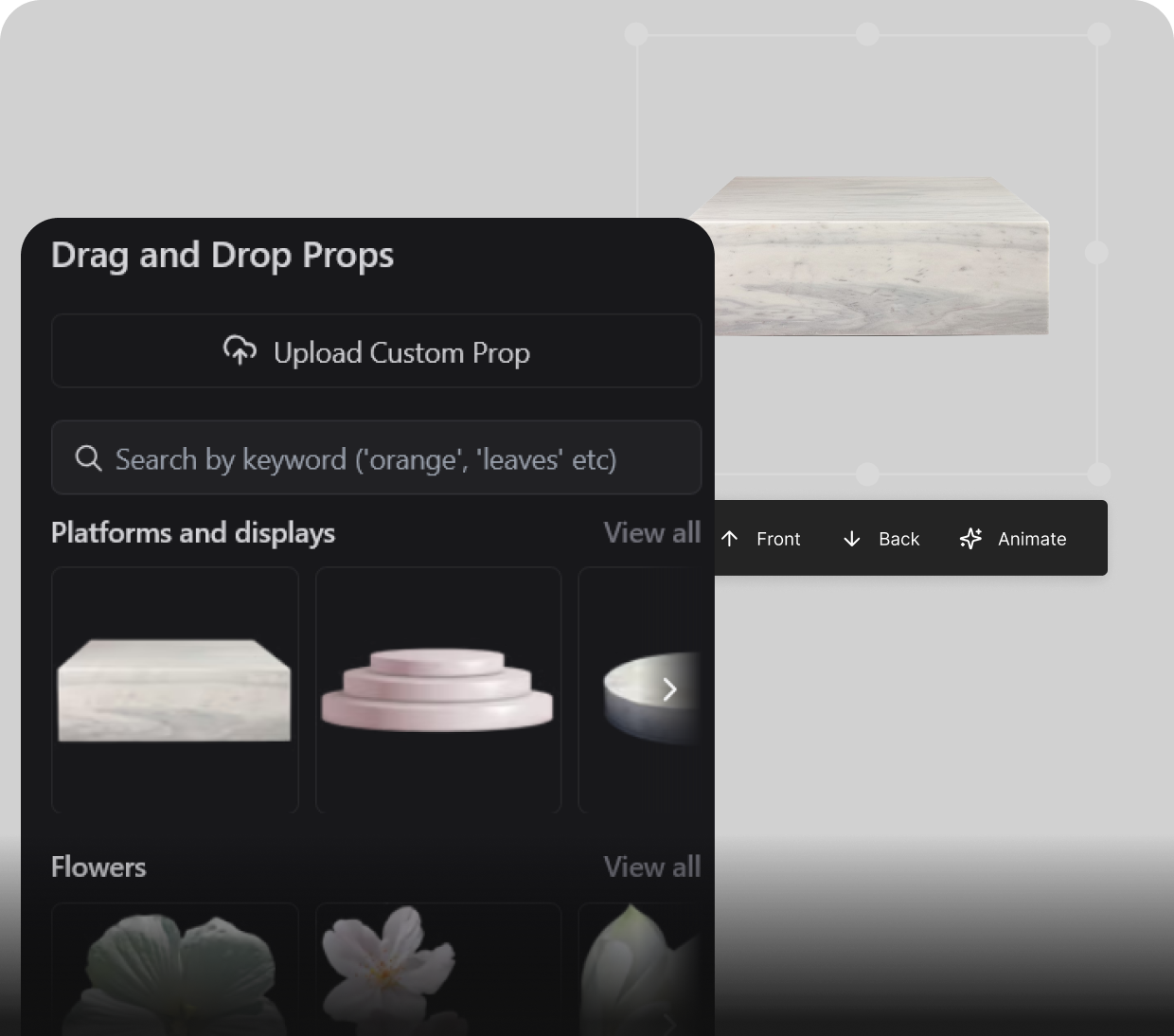Click the magnifier search icon
1174x1036 pixels.
[x=88, y=458]
